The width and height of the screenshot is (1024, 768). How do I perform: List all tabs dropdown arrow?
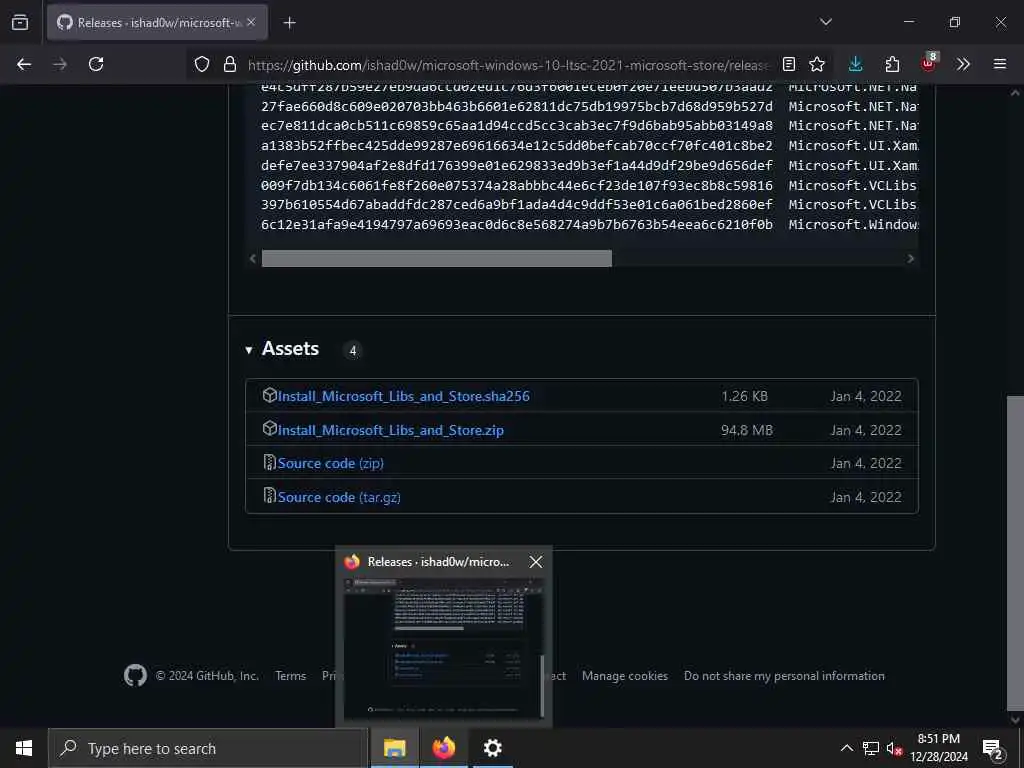(825, 22)
